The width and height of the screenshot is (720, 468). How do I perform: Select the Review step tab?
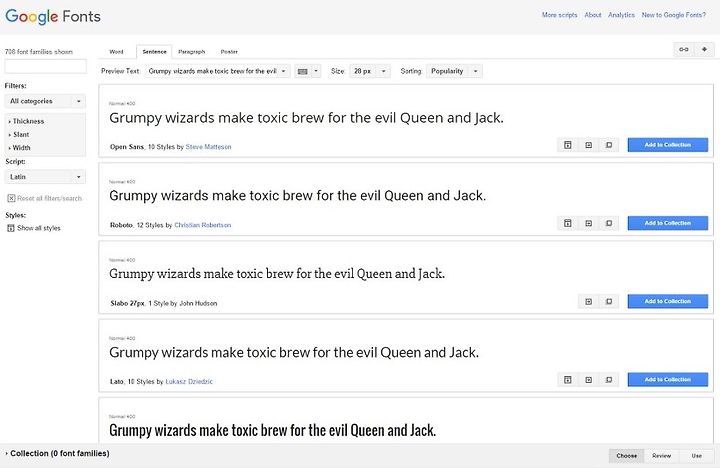click(x=662, y=456)
